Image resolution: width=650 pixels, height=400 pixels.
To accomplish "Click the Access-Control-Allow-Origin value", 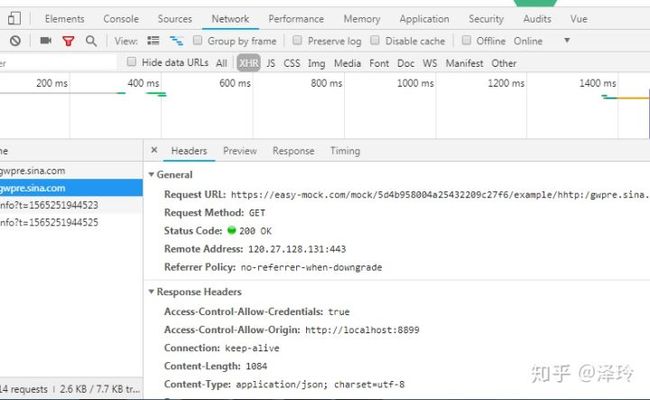I will [x=362, y=330].
